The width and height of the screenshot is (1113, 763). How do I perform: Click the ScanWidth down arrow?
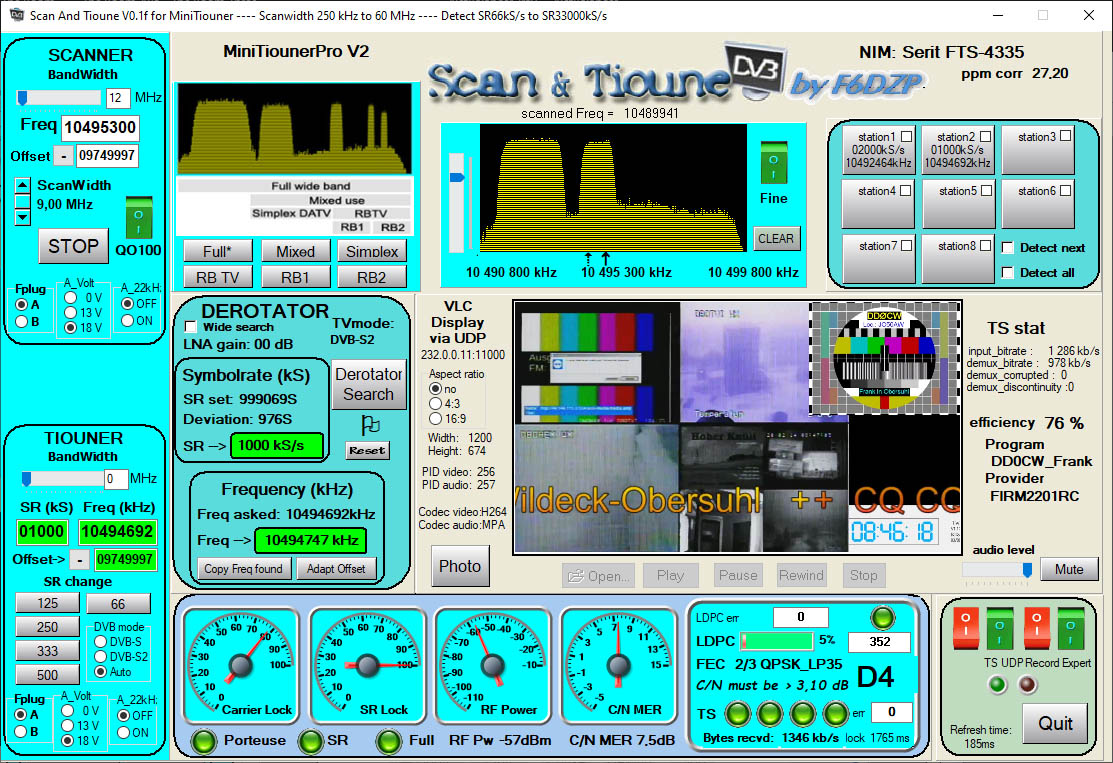[23, 217]
